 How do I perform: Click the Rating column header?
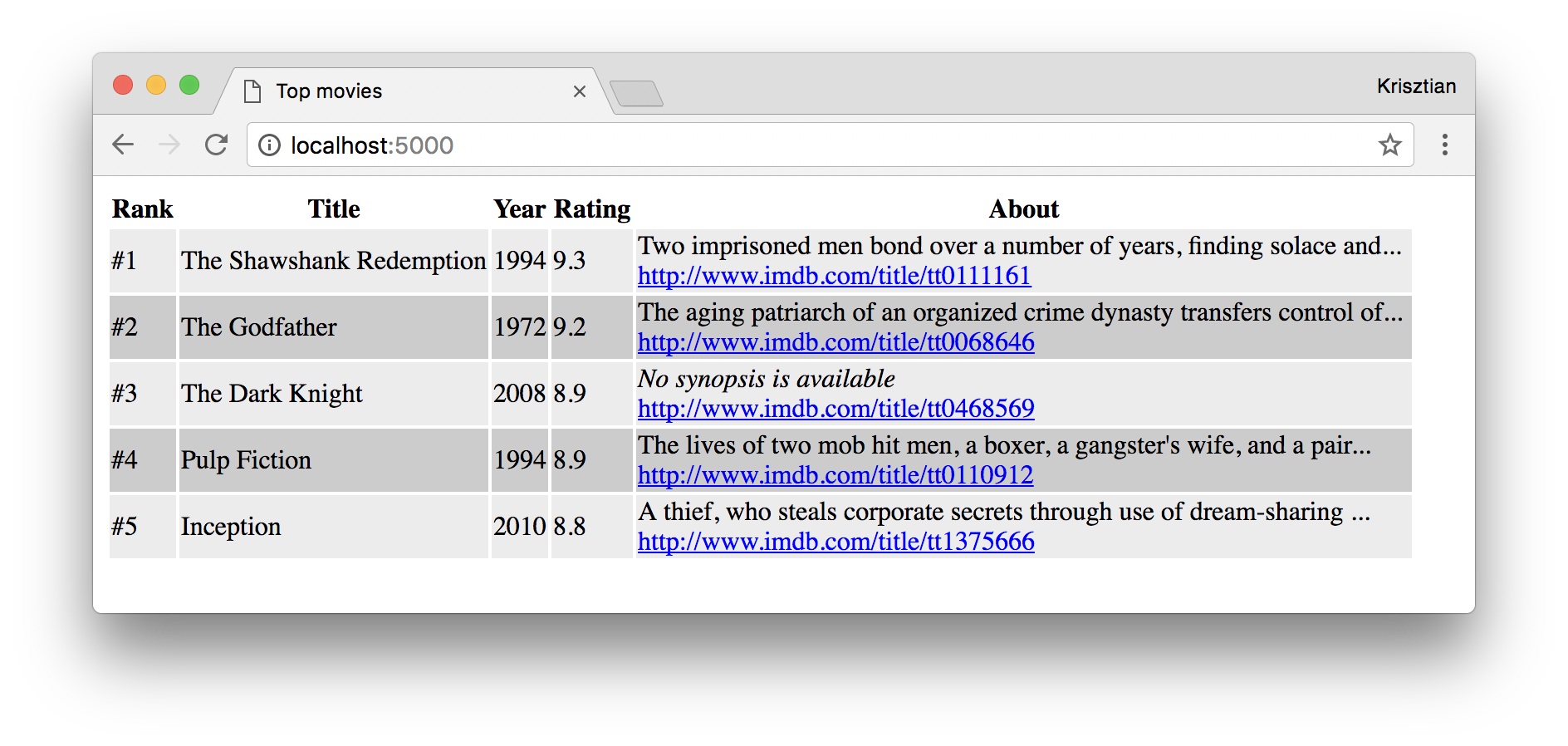[592, 209]
